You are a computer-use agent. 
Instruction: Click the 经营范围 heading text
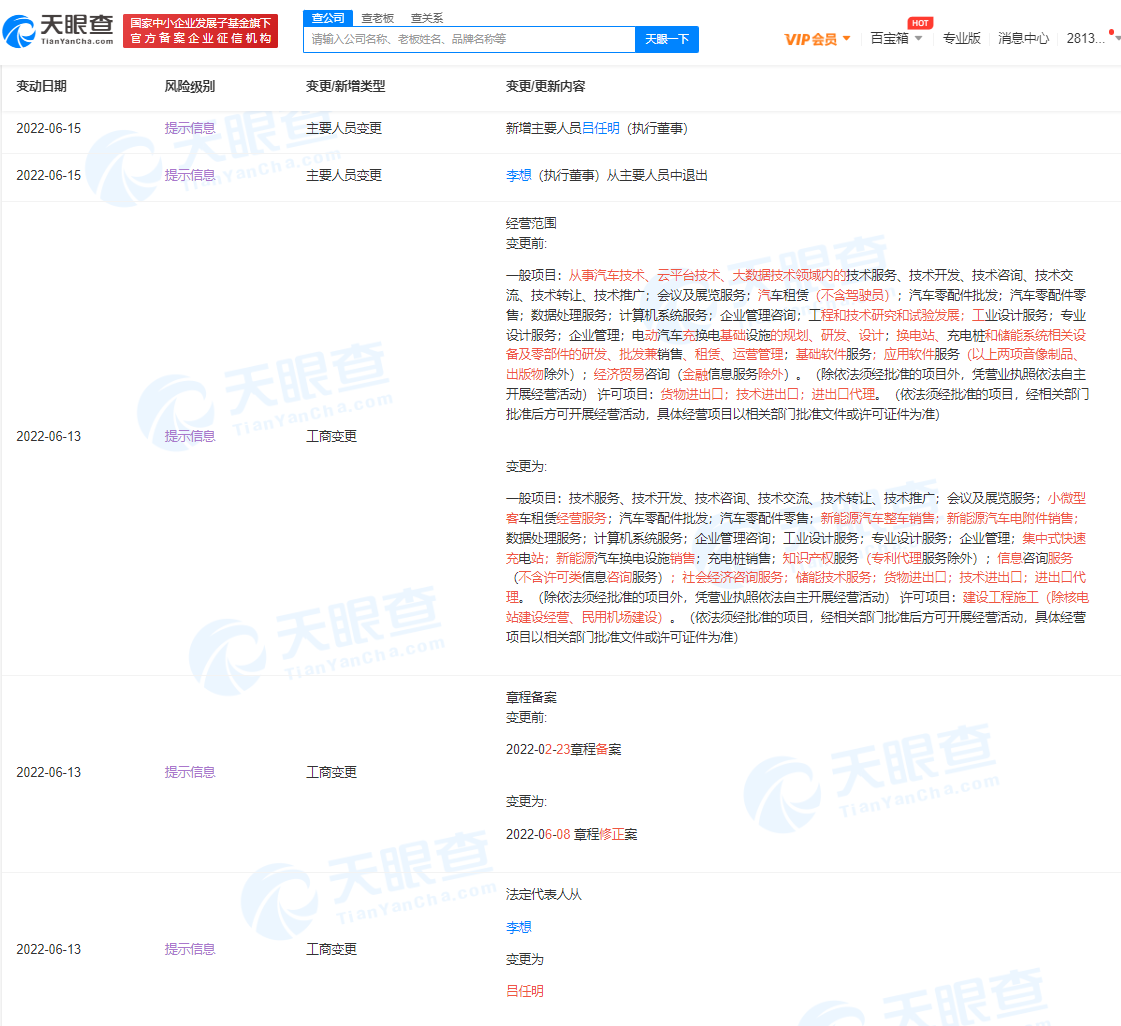point(531,223)
